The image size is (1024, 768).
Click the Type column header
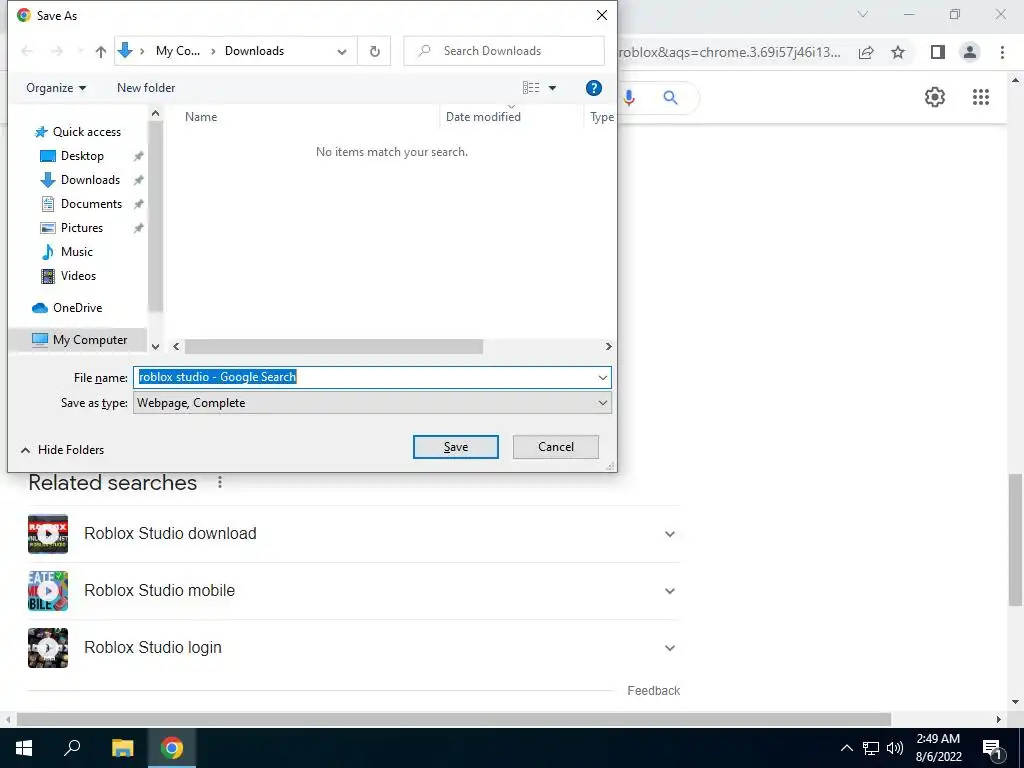(x=601, y=117)
